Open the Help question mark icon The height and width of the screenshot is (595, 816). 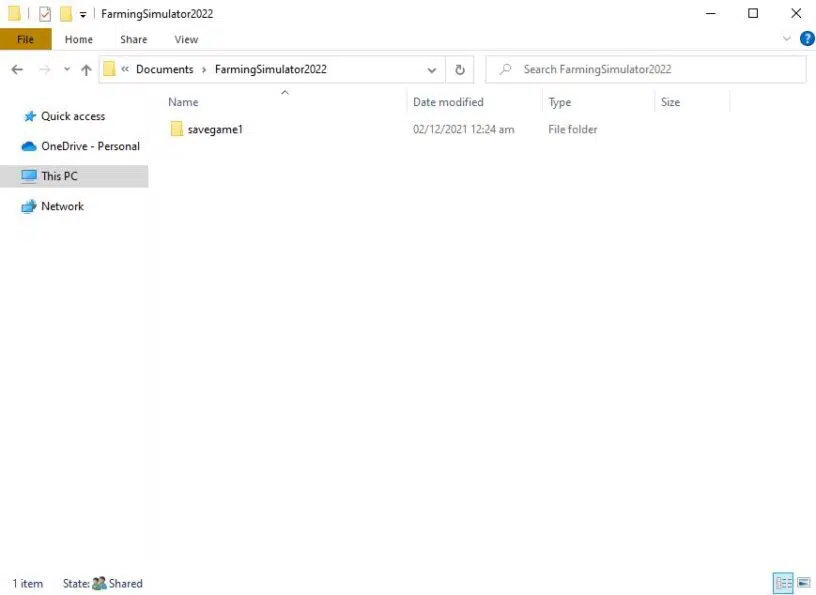[807, 39]
